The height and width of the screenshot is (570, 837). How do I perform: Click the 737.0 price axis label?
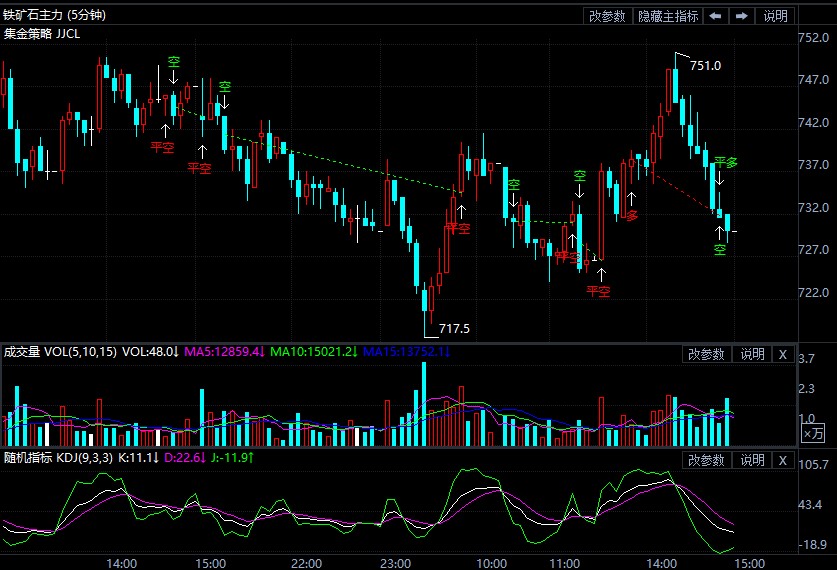[814, 164]
